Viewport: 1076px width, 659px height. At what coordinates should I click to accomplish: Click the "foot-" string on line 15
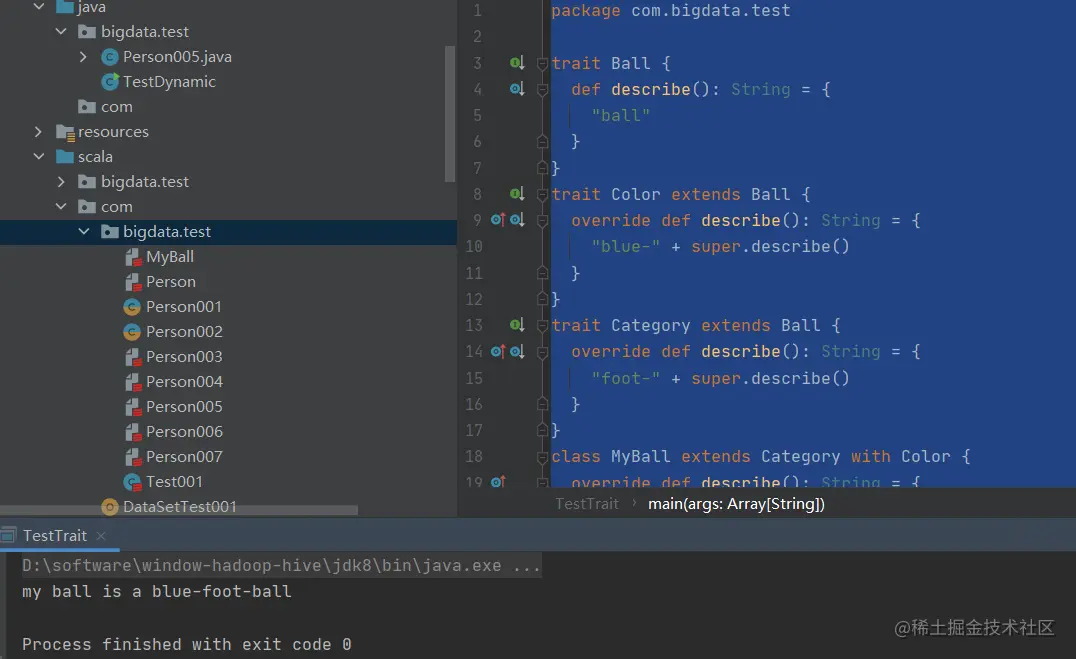(x=626, y=378)
